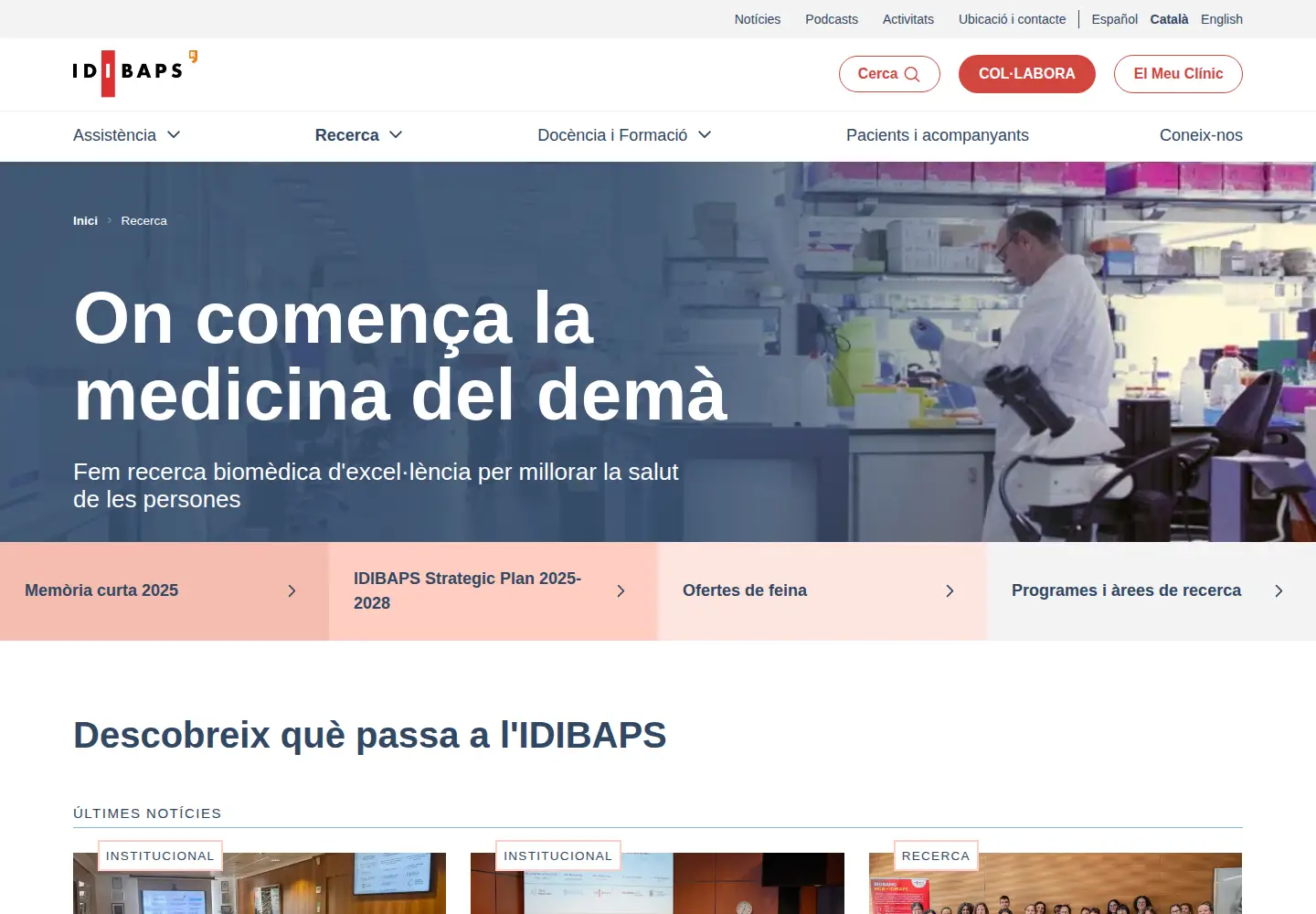Switch language to English
Image resolution: width=1316 pixels, height=914 pixels.
pyautogui.click(x=1222, y=19)
